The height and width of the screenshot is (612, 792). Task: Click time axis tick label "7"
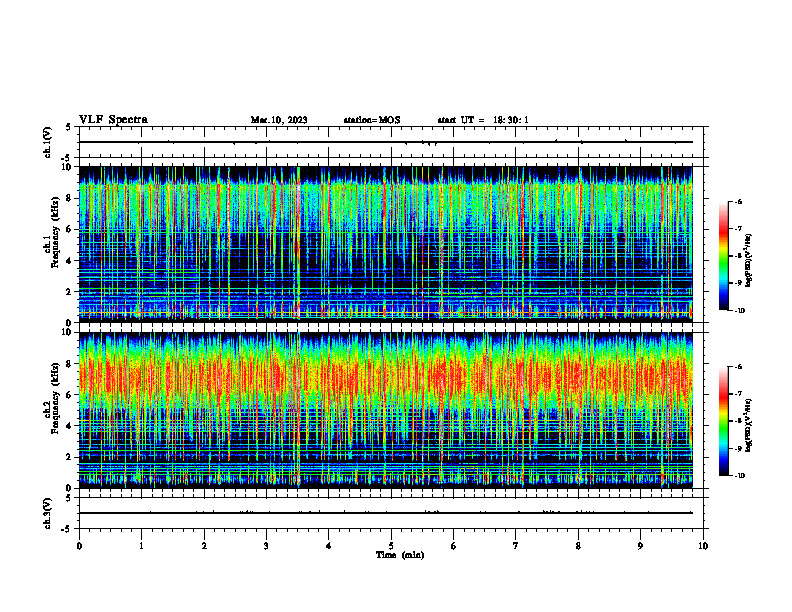pos(516,546)
